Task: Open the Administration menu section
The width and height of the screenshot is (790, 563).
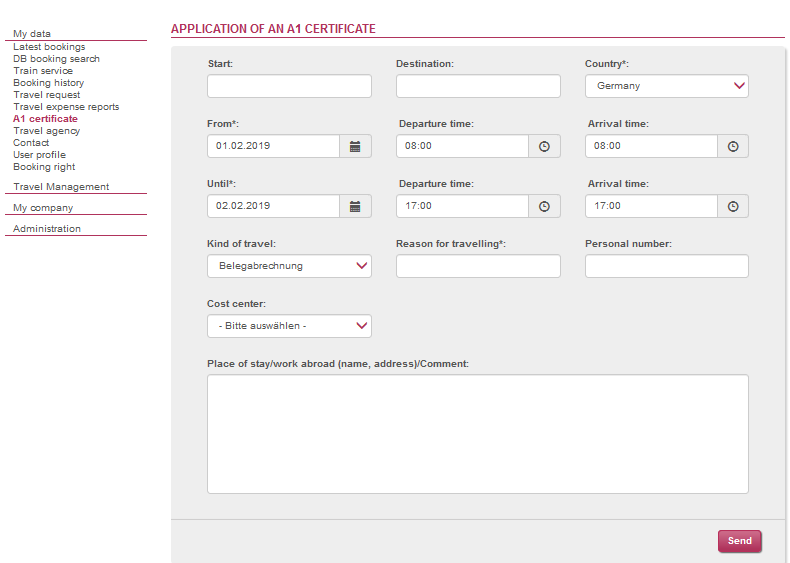Action: click(x=47, y=229)
